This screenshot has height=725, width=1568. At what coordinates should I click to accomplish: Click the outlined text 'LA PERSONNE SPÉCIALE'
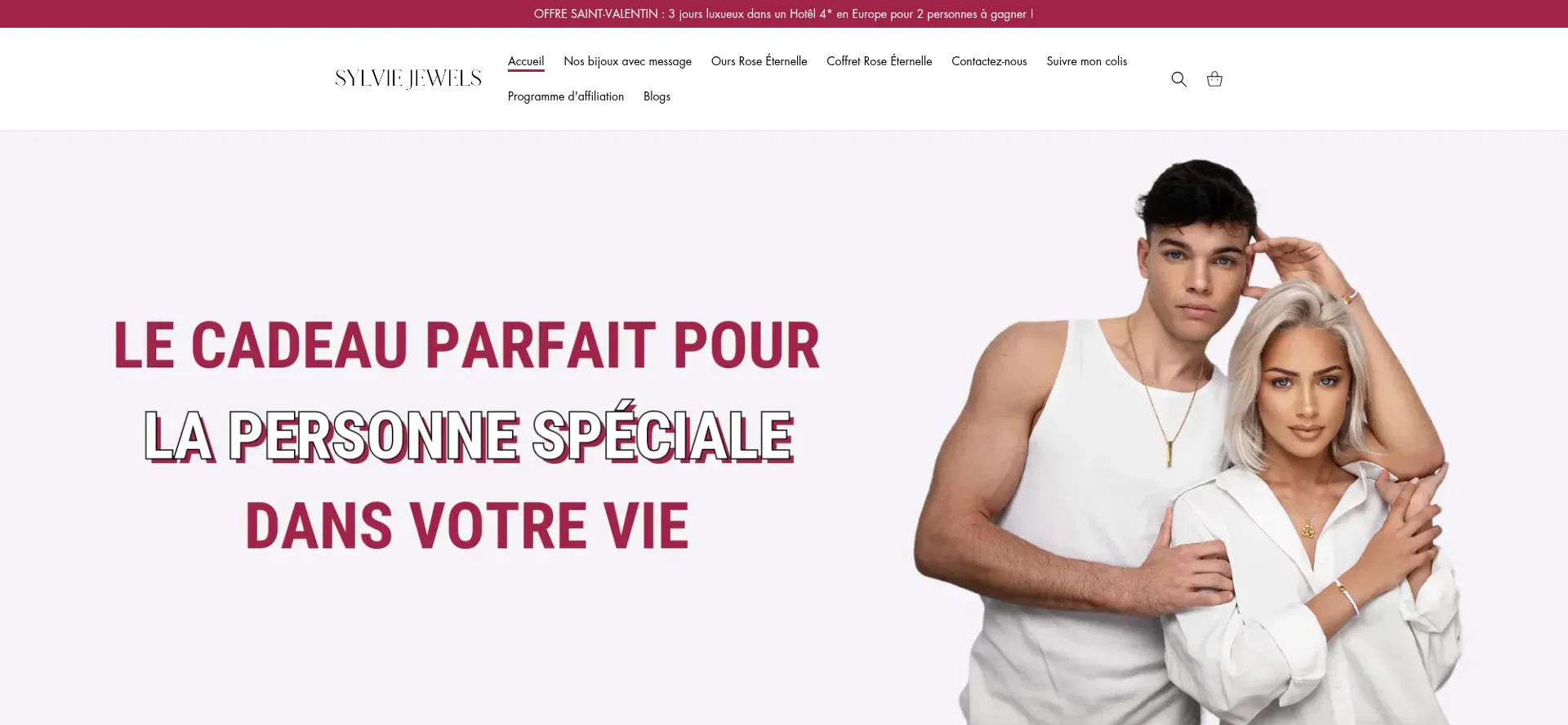click(469, 435)
